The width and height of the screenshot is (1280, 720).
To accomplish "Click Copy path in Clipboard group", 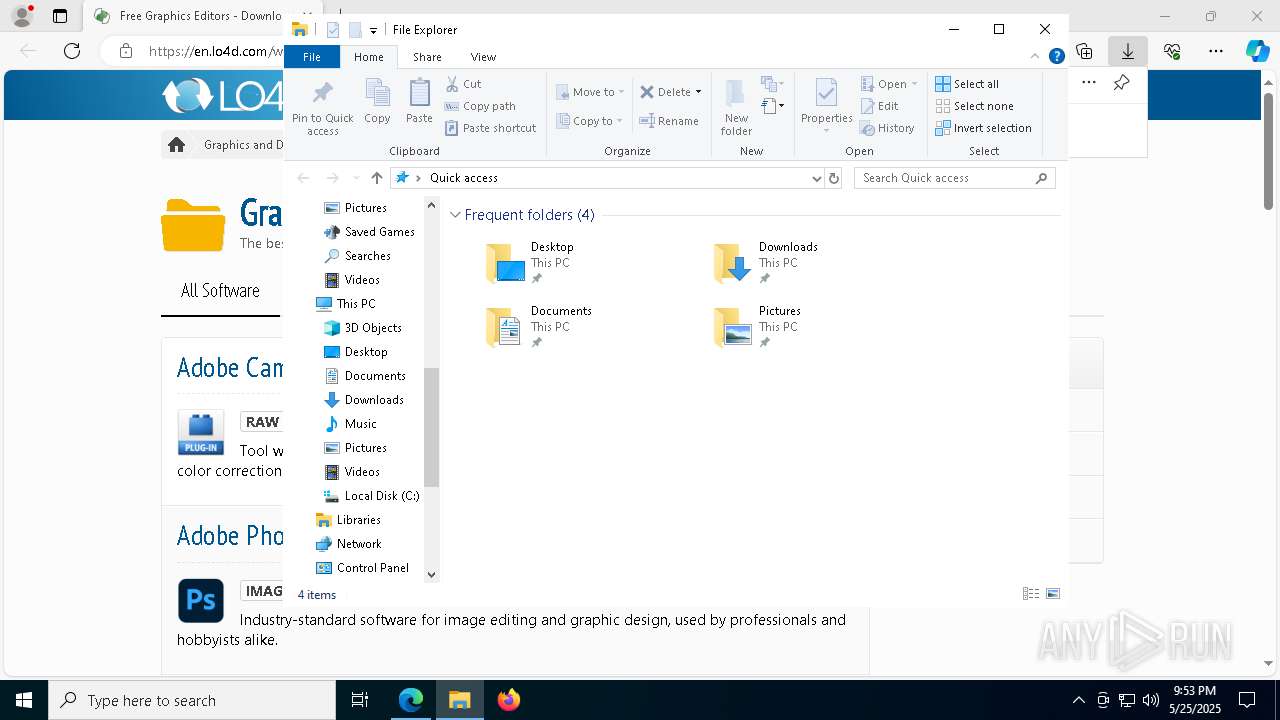I will click(480, 106).
